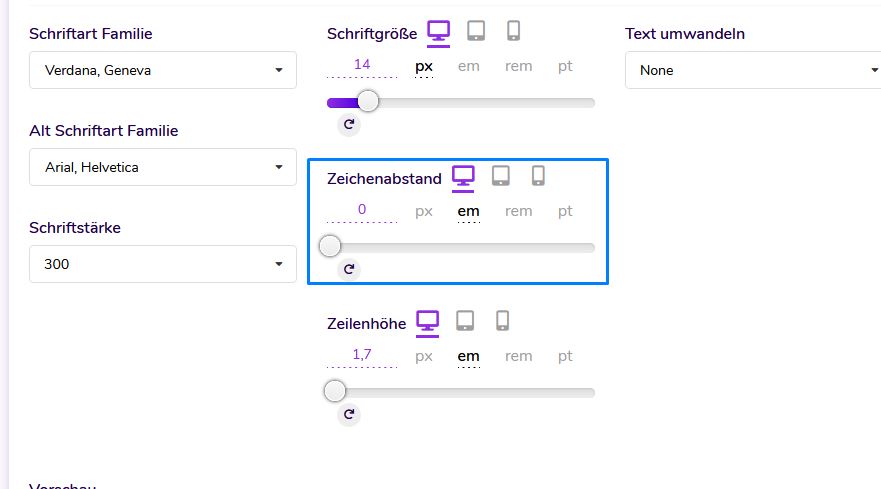
Task: Select mobile device icon for Zeichenabstand
Action: tap(538, 177)
